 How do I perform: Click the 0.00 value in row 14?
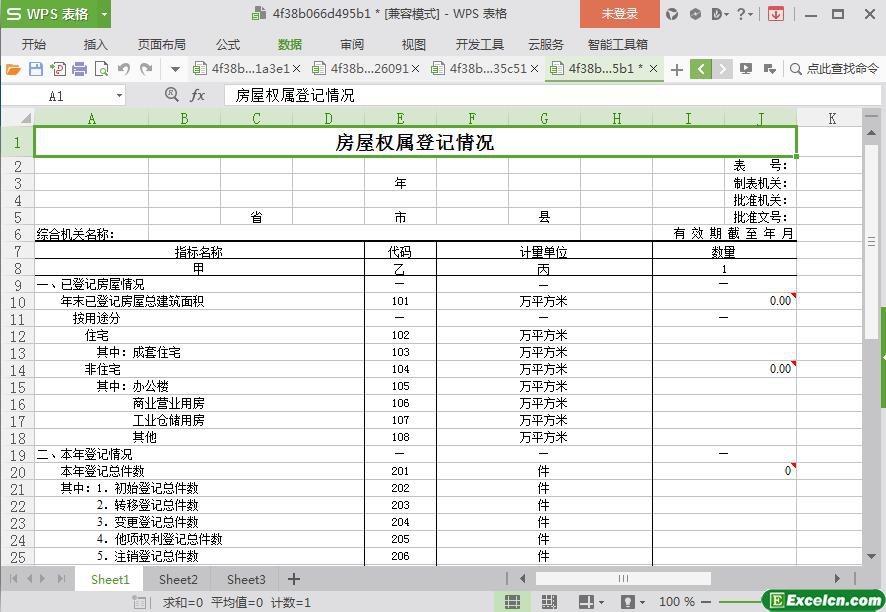(x=780, y=369)
